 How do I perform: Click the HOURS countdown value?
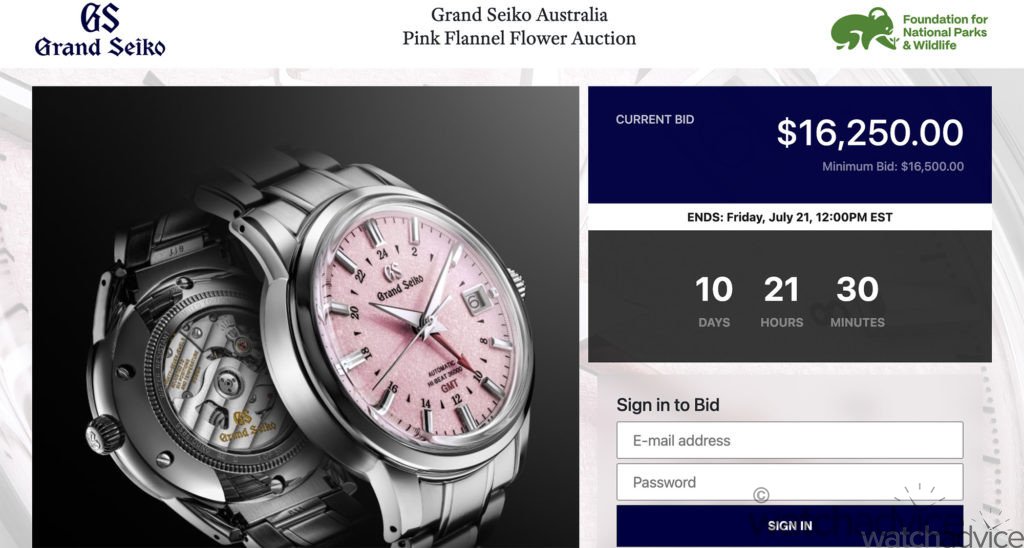click(782, 289)
